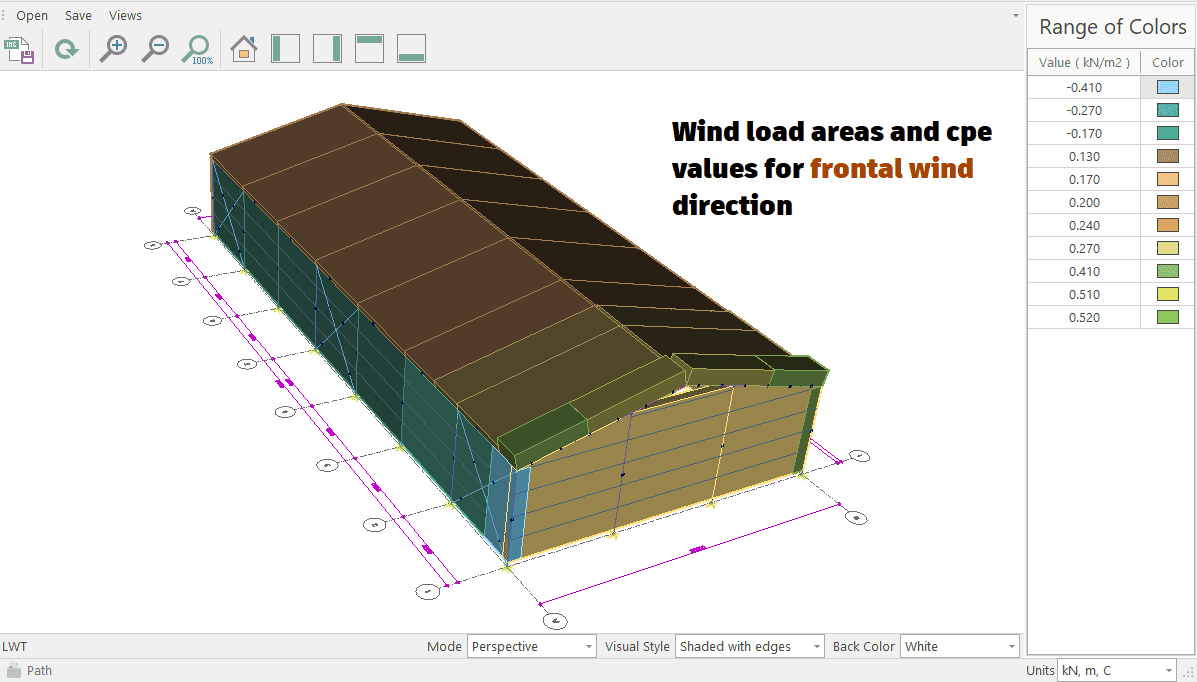
Task: Switch to bottom view icon
Action: click(411, 49)
